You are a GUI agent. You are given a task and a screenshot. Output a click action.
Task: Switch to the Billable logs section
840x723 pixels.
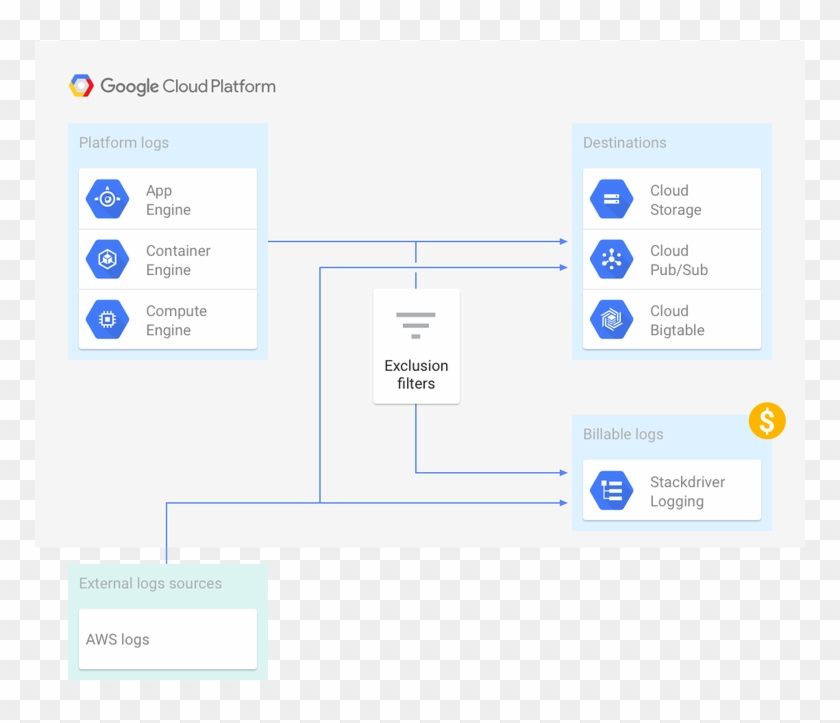(x=622, y=434)
